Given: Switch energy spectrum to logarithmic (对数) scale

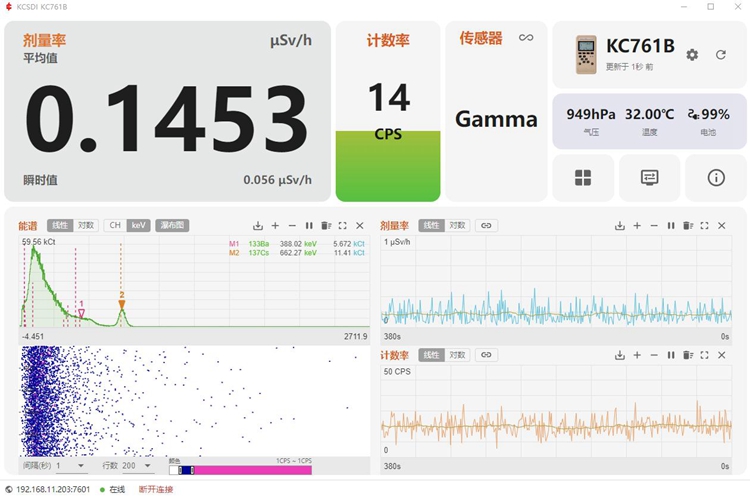Looking at the screenshot, I should 86,226.
